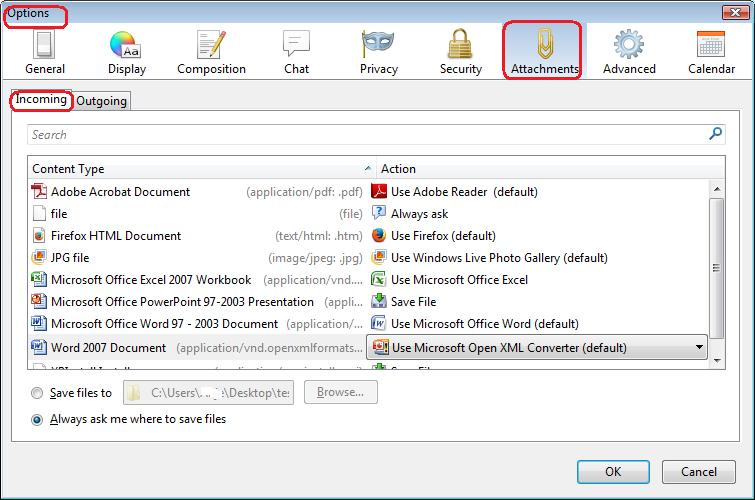This screenshot has height=500, width=755.
Task: Open the Calendar options pane
Action: (711, 52)
